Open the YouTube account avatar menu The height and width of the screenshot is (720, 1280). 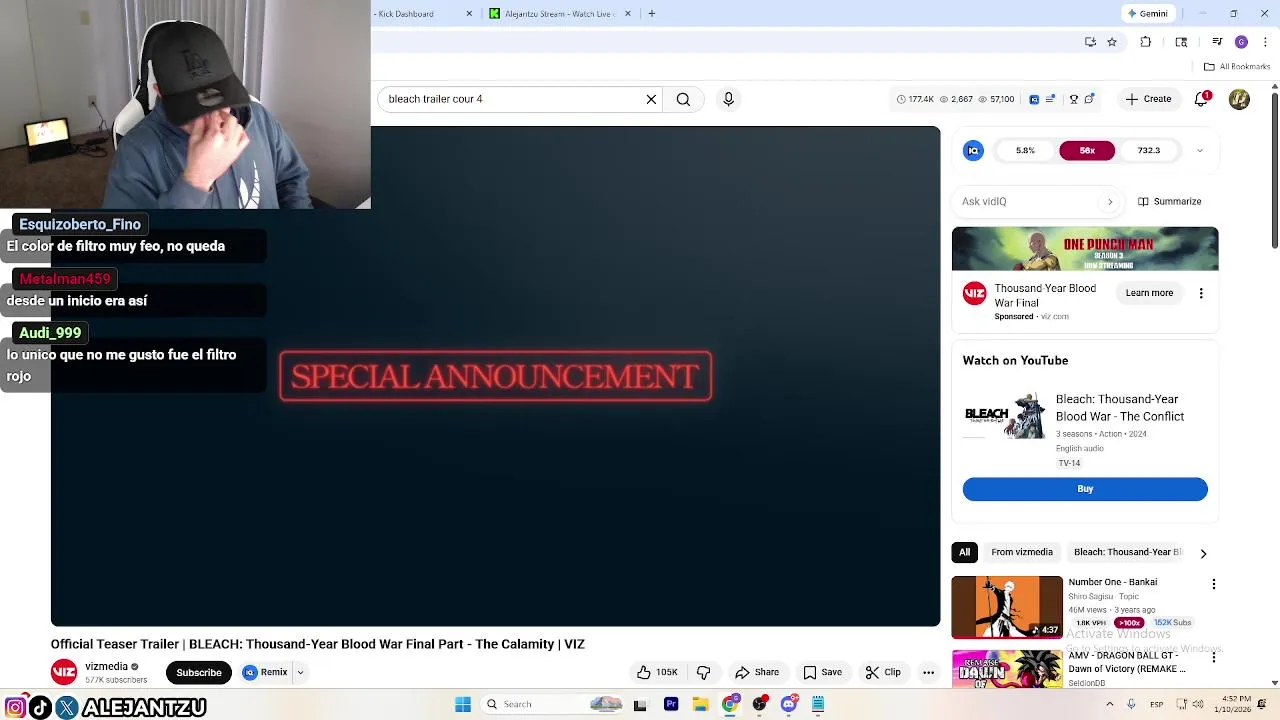point(1239,99)
